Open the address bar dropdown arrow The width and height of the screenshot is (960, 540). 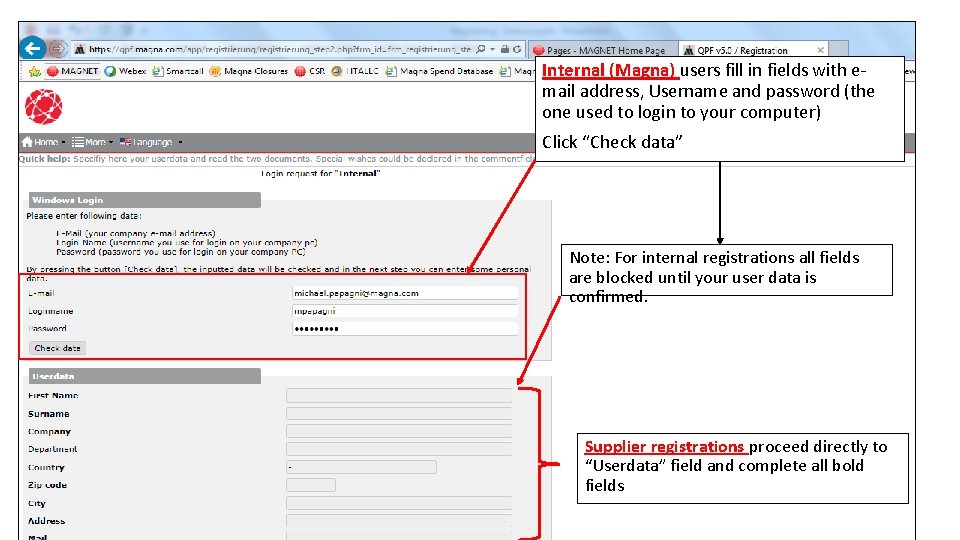492,49
